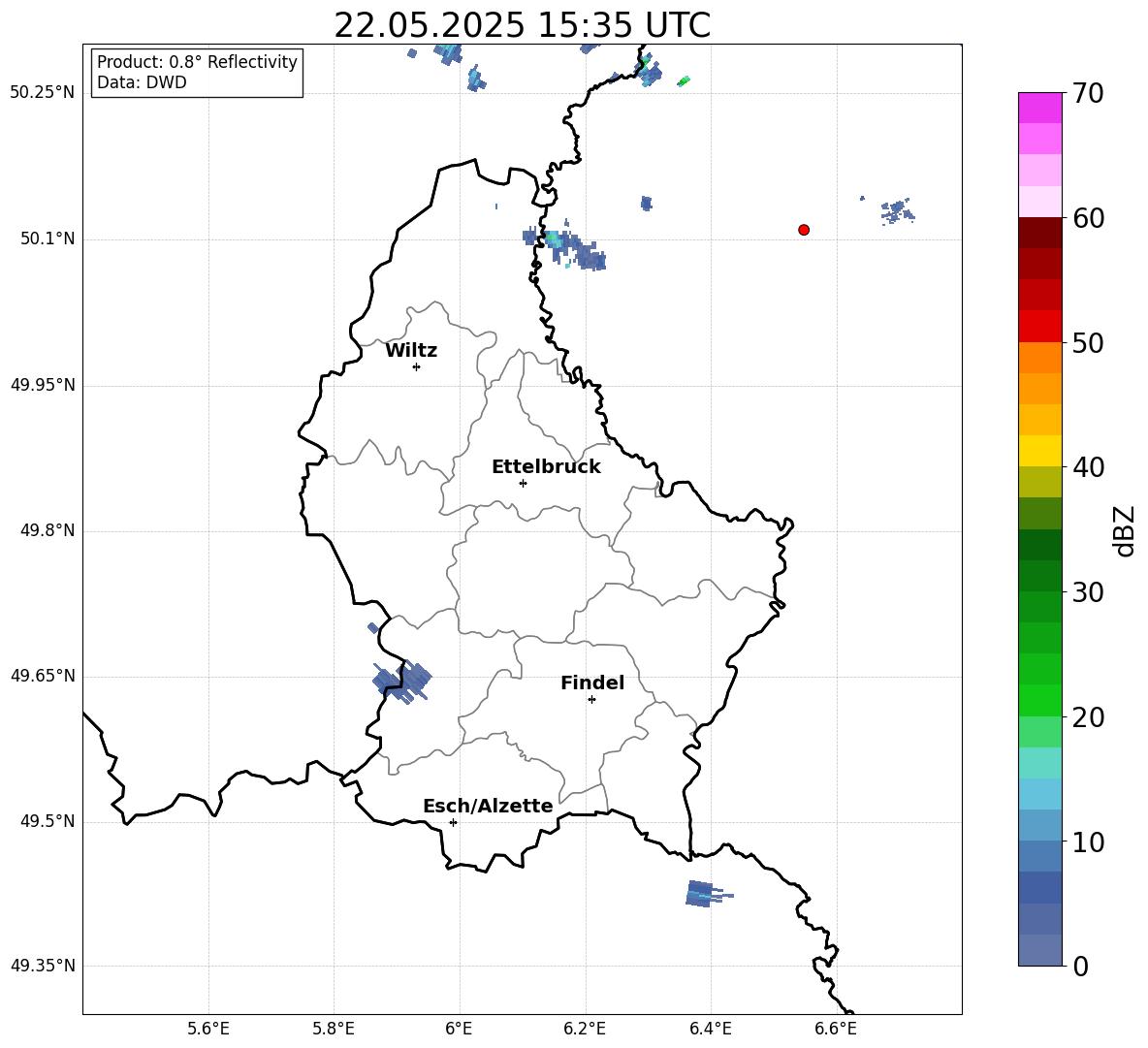
Task: Click the yellow 40 dBZ colorbar segment
Action: [x=1039, y=451]
